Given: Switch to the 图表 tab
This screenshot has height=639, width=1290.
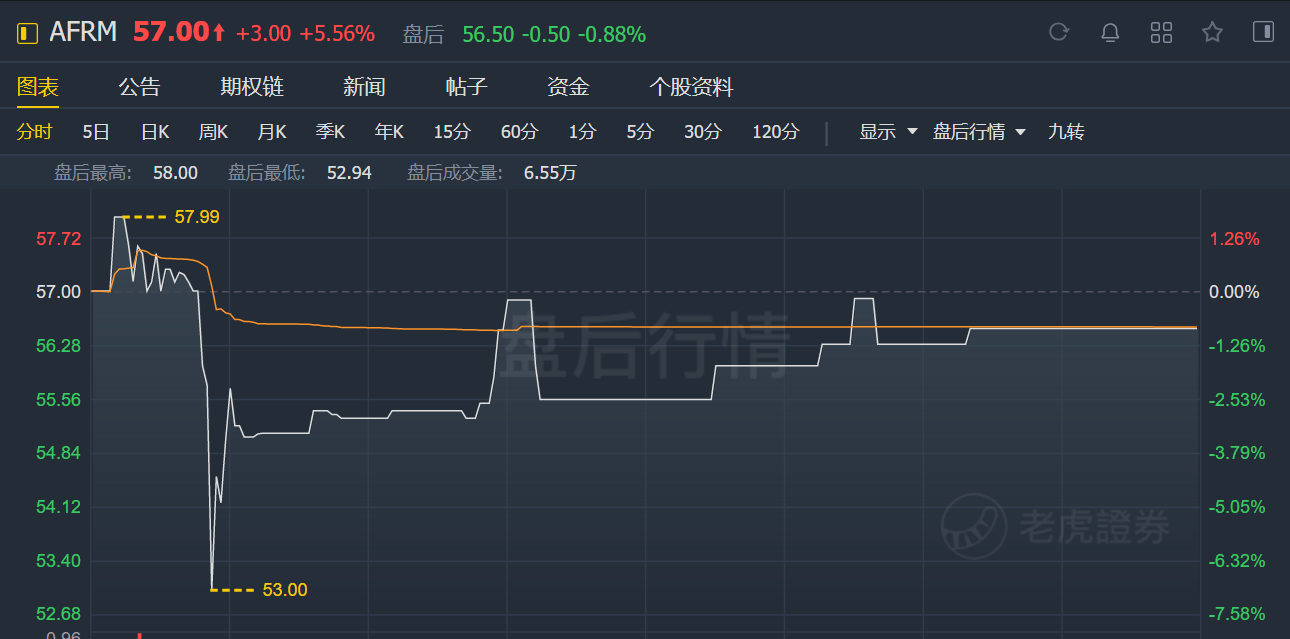Looking at the screenshot, I should pyautogui.click(x=38, y=87).
